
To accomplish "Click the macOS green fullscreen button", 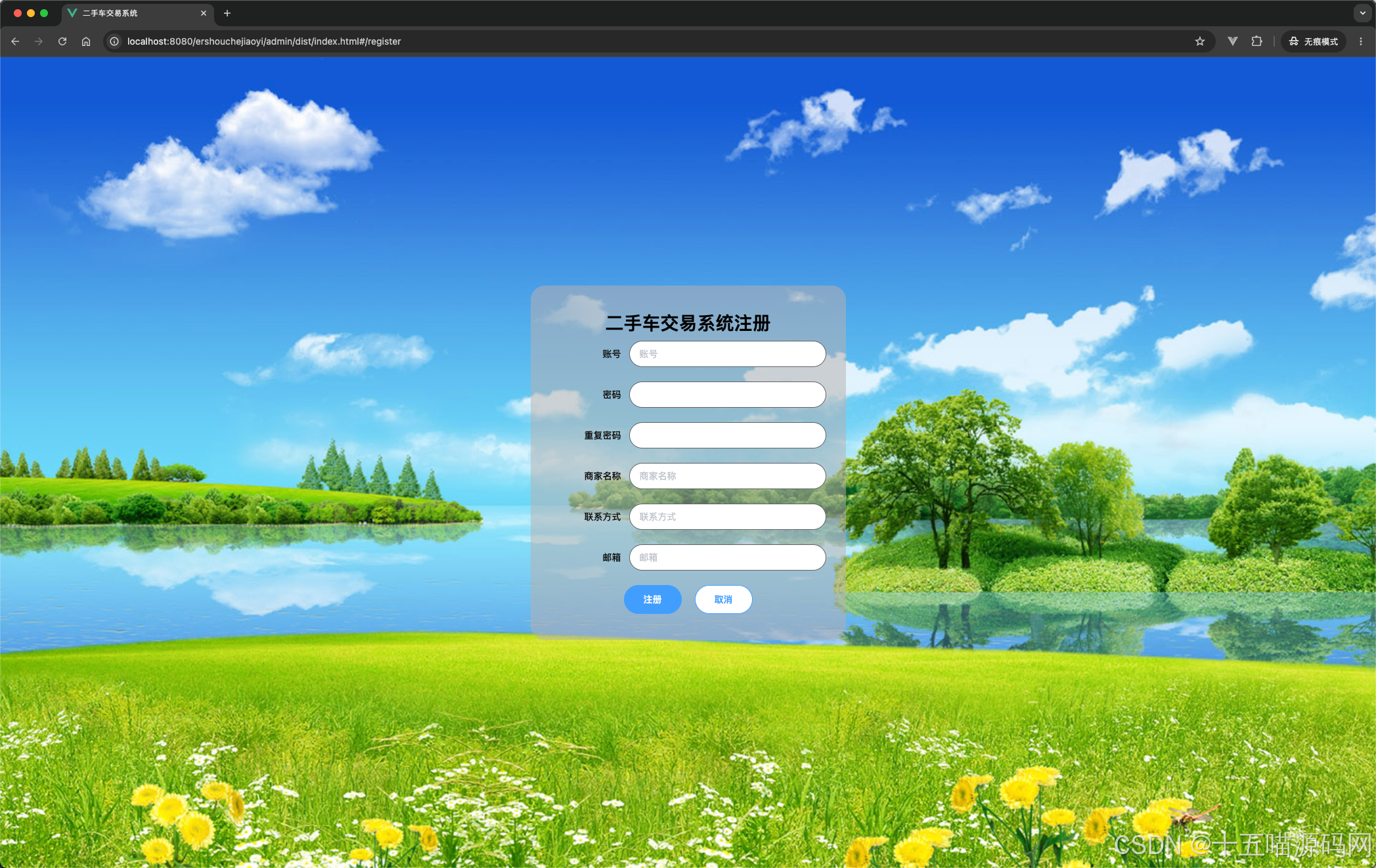I will [x=44, y=13].
